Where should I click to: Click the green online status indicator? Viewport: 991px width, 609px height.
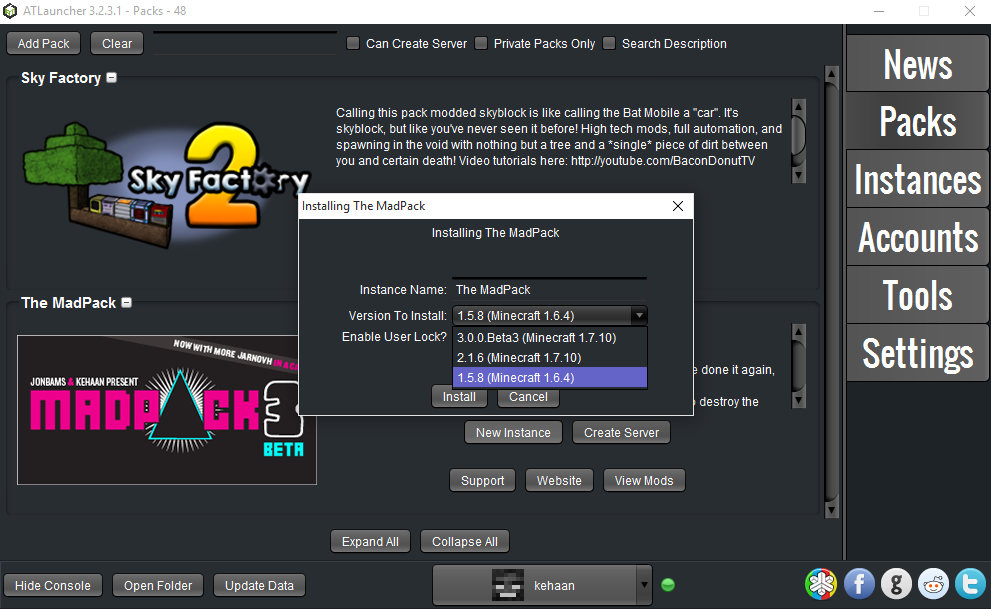click(667, 585)
